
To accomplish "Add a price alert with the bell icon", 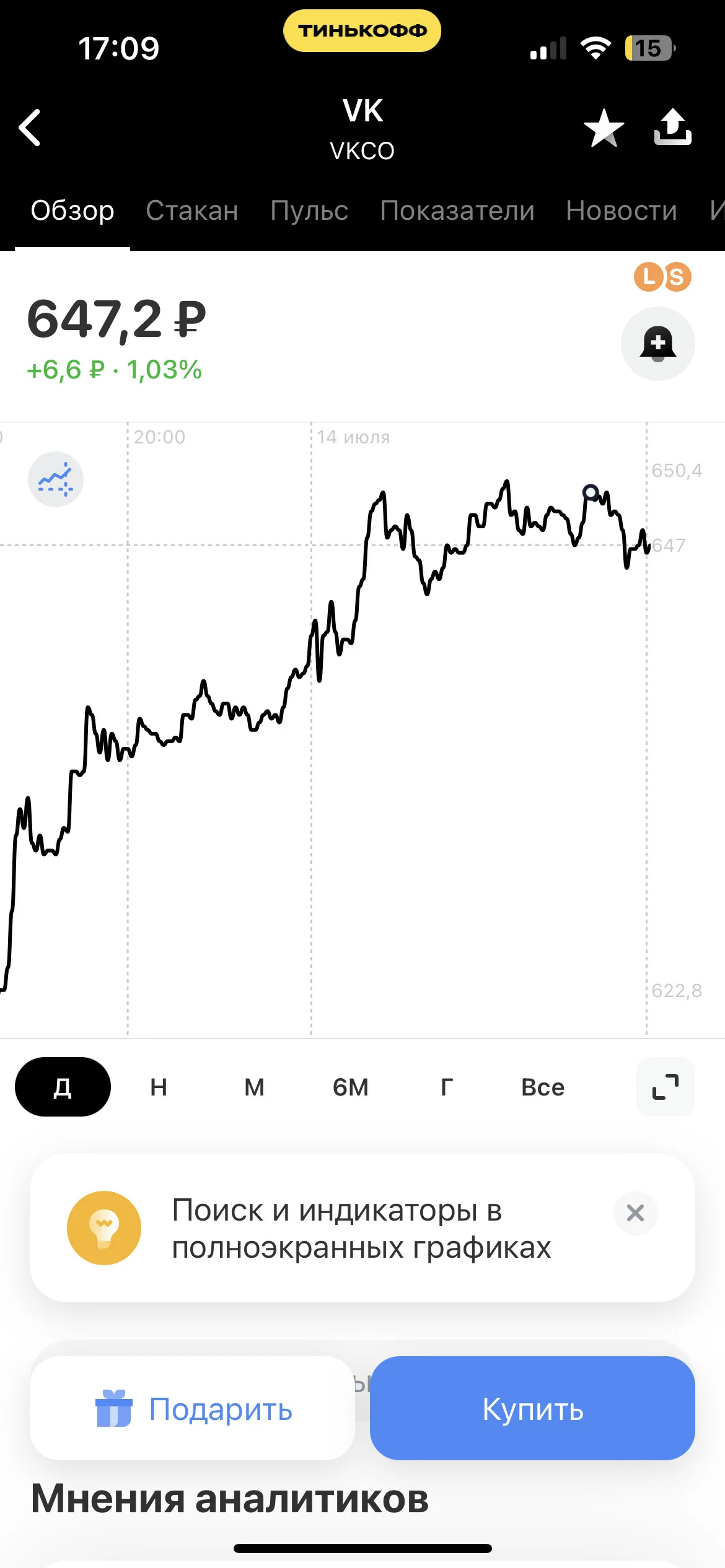I will (657, 343).
